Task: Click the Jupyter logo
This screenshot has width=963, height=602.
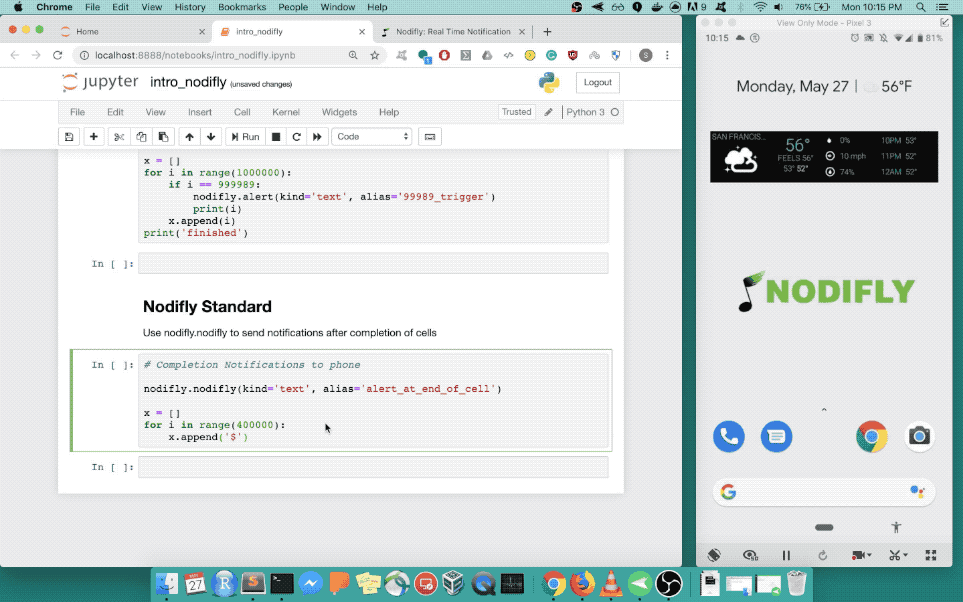Action: [100, 82]
